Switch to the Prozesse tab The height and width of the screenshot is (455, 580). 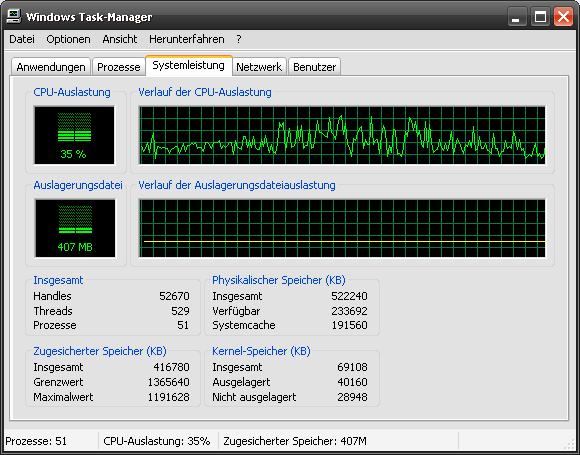point(119,67)
